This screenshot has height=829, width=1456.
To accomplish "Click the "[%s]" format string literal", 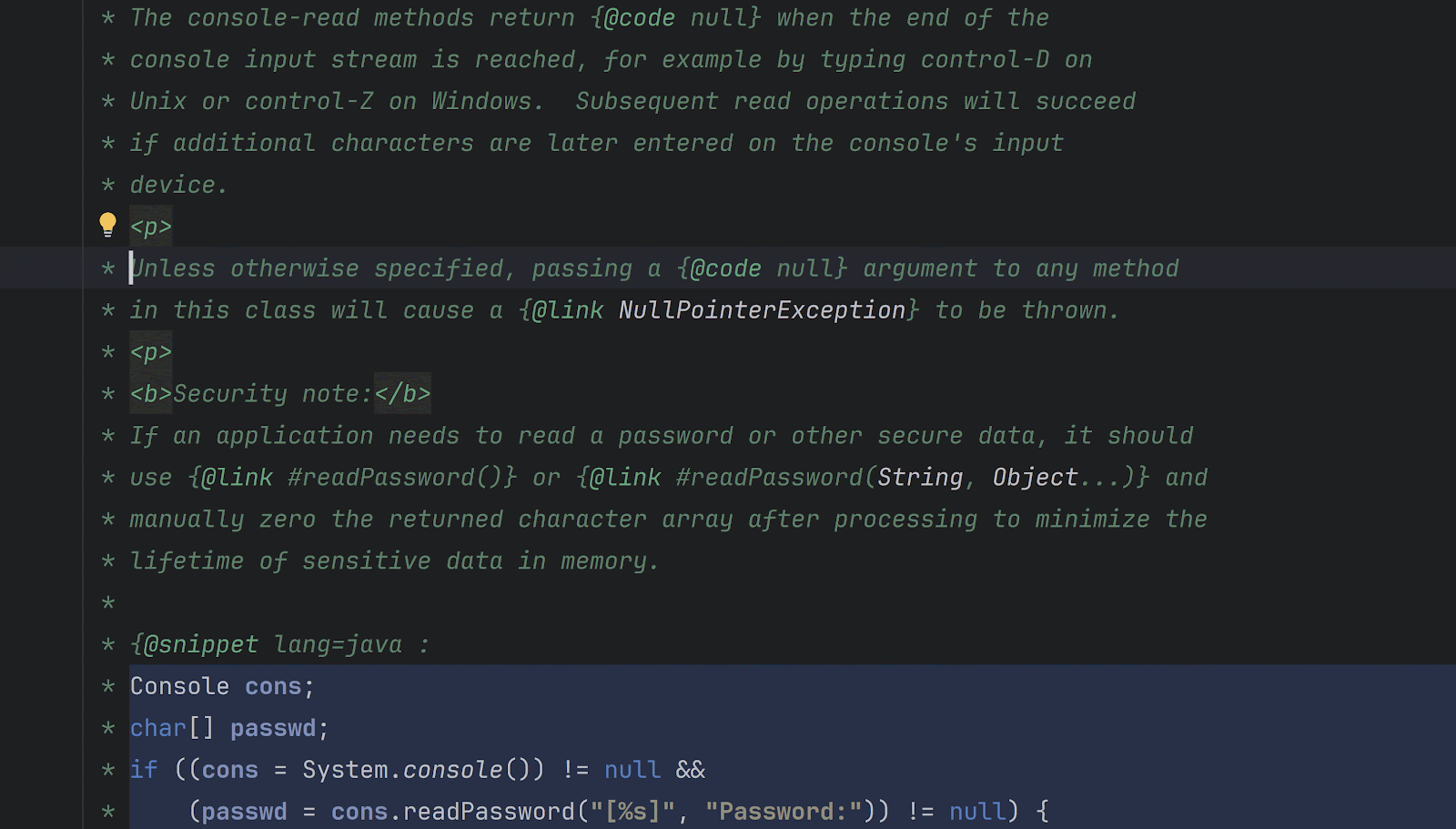I will tap(632, 812).
